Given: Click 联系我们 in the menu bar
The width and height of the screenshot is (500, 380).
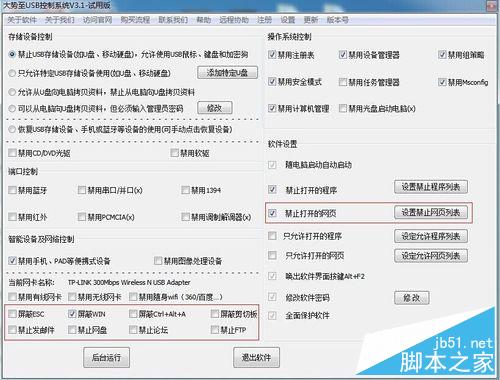Looking at the screenshot, I should pos(173,20).
